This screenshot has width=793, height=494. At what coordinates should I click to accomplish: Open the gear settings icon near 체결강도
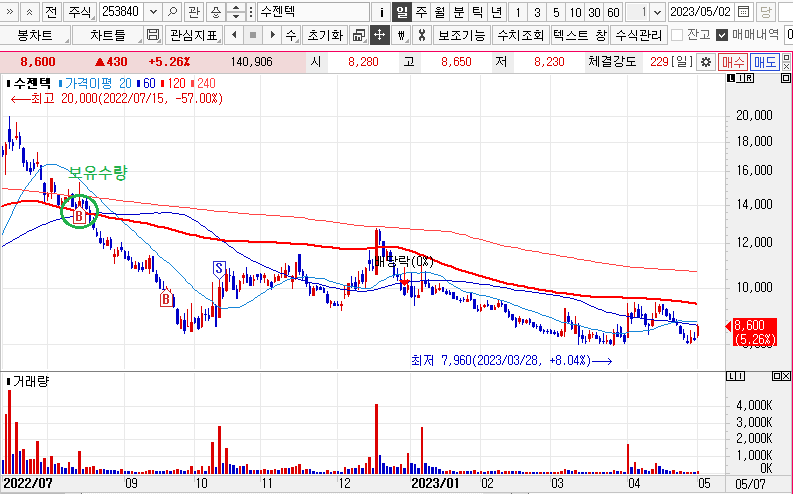pos(706,62)
